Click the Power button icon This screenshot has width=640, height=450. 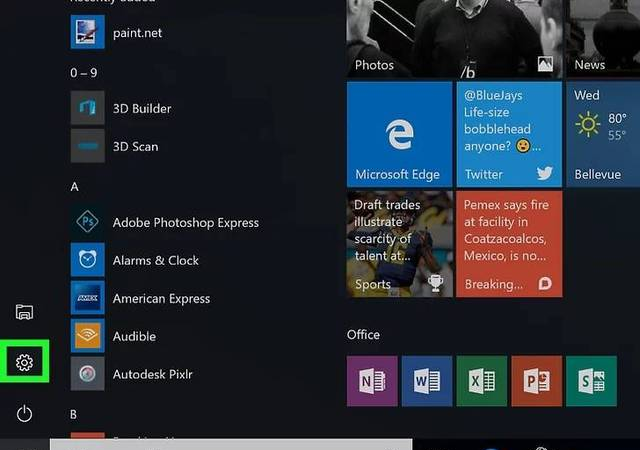click(x=24, y=413)
